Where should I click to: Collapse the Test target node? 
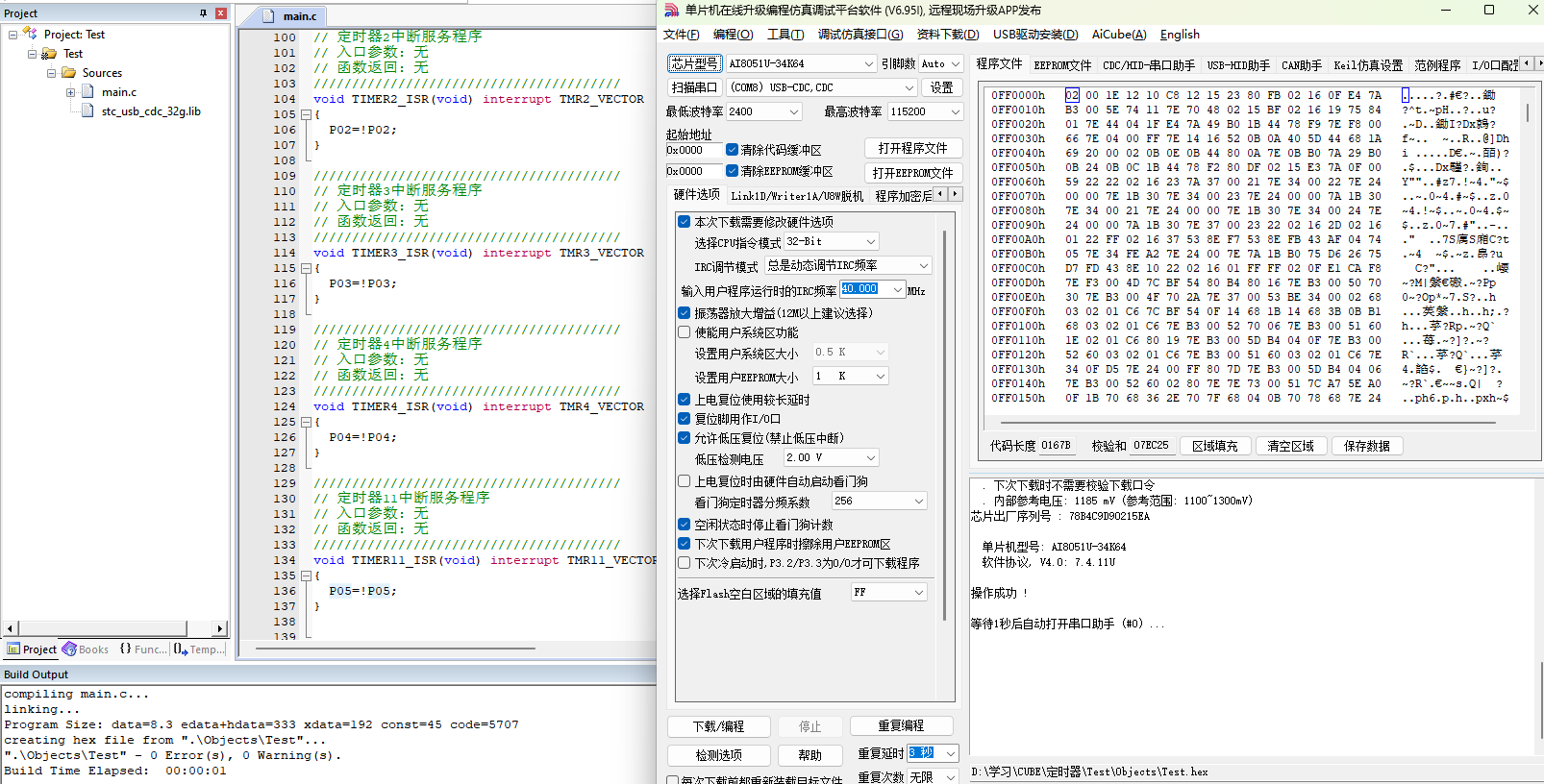pyautogui.click(x=32, y=54)
